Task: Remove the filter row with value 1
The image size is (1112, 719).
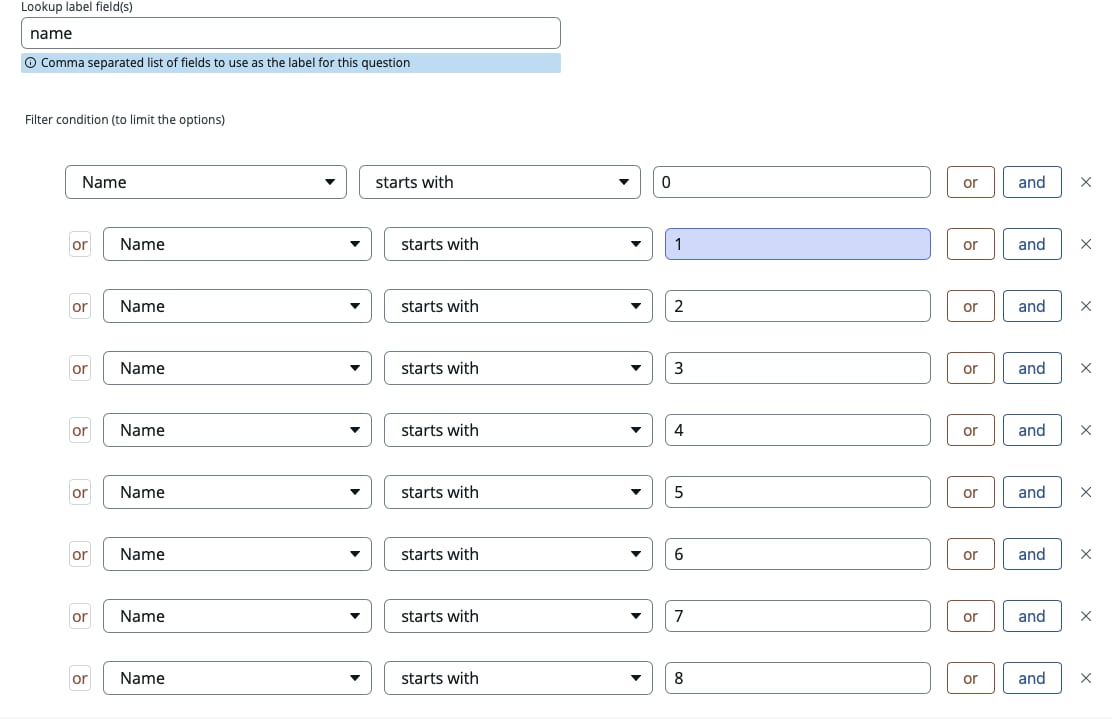Action: (1086, 244)
